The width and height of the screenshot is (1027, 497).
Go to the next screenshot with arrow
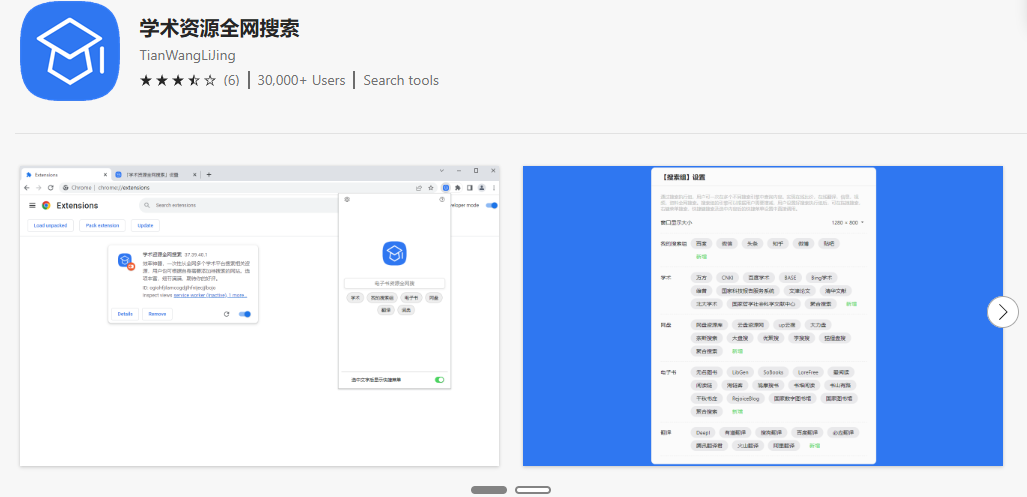tap(1003, 312)
